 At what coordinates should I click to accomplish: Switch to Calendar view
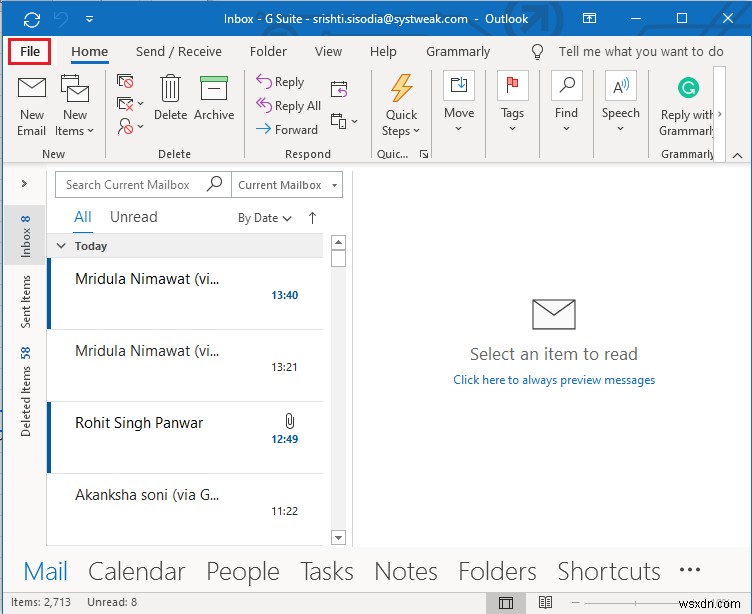coord(137,571)
